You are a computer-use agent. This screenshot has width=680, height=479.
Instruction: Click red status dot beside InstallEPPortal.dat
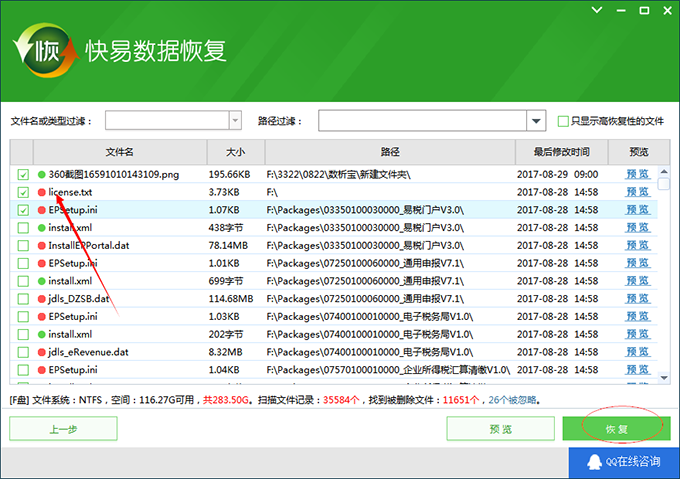coord(42,246)
